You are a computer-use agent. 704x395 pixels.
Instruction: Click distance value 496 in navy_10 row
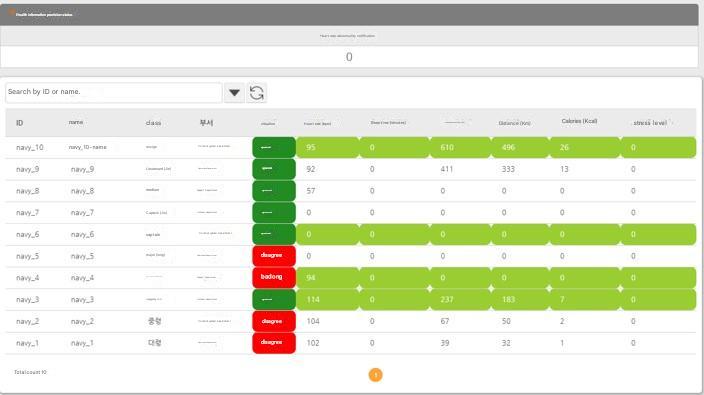click(x=508, y=147)
